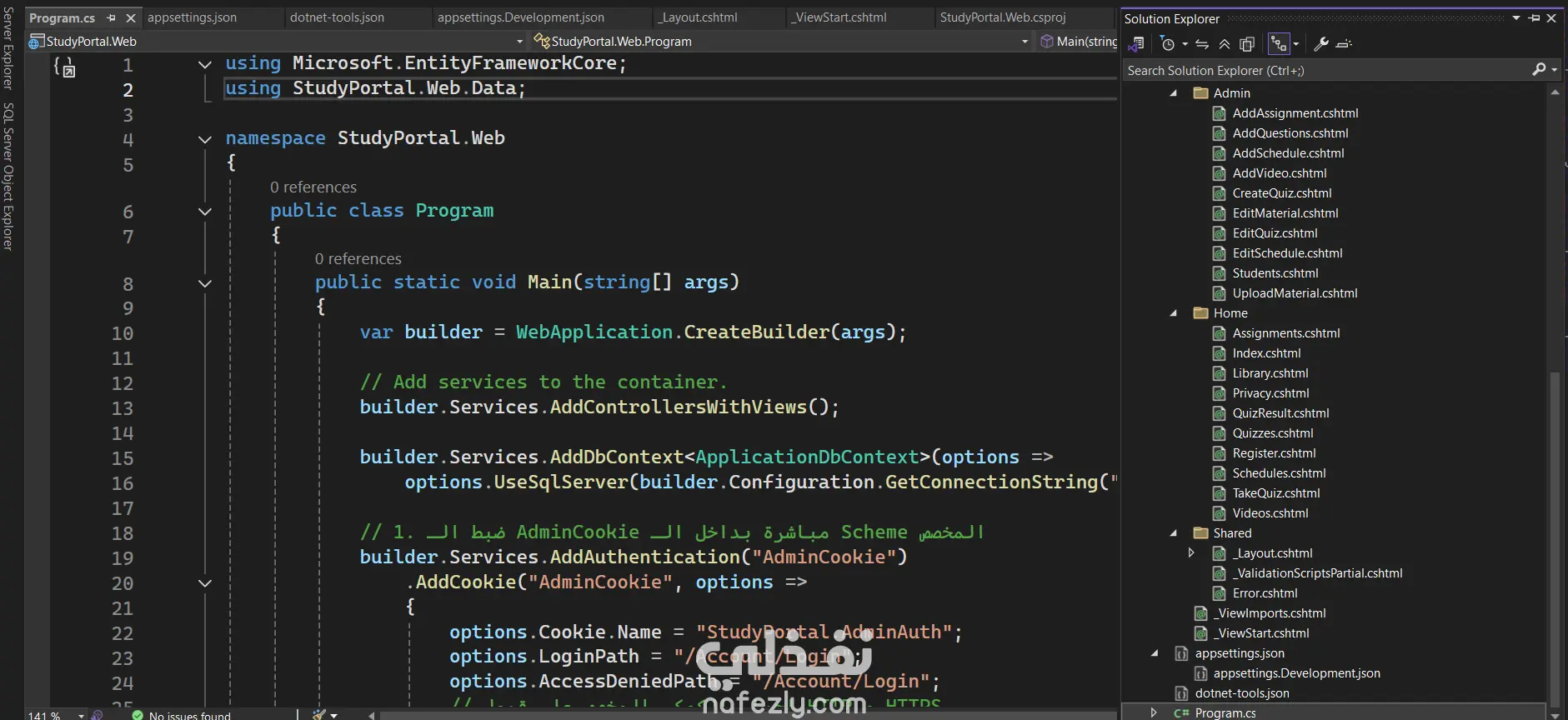Click the appsettings.json file icon
Image resolution: width=1568 pixels, height=720 pixels.
point(1181,653)
